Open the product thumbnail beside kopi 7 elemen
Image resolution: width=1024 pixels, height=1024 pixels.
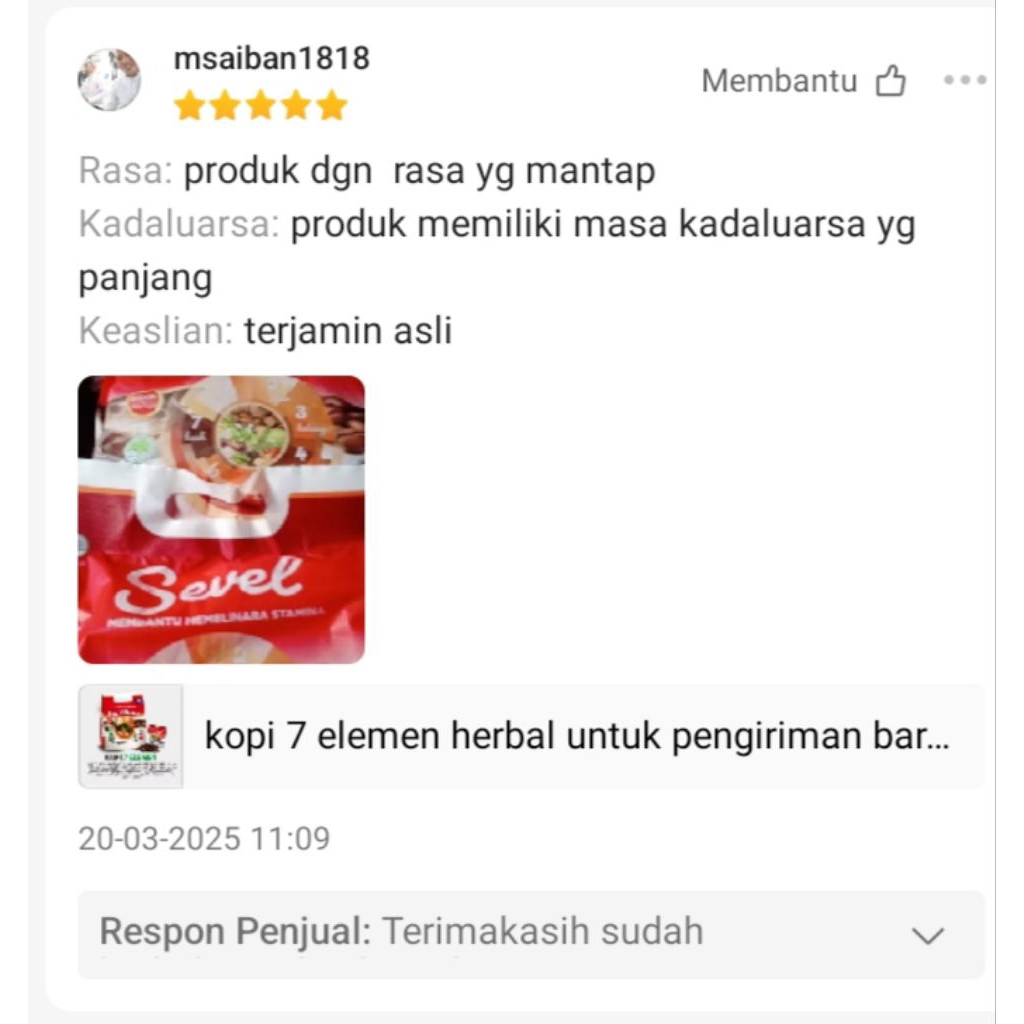click(131, 737)
